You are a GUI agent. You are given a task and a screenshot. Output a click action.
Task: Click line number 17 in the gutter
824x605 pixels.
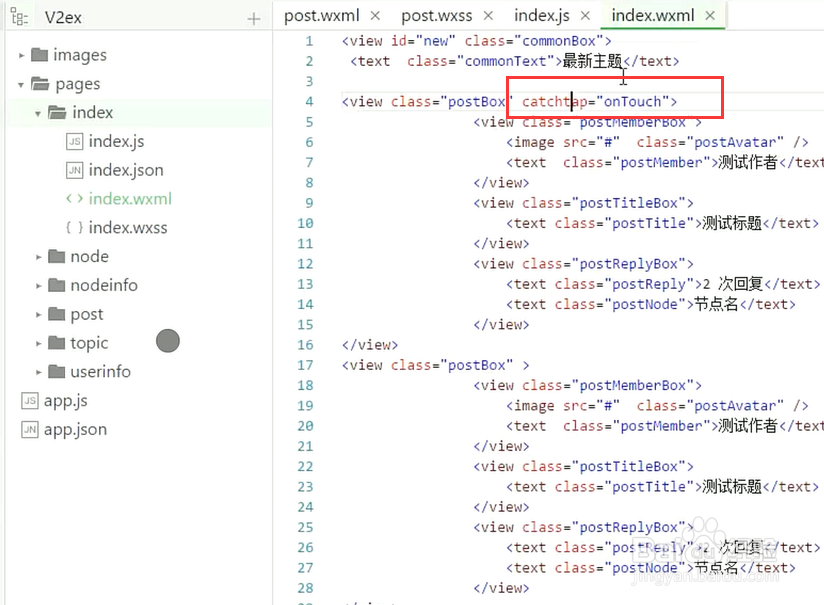click(x=305, y=365)
